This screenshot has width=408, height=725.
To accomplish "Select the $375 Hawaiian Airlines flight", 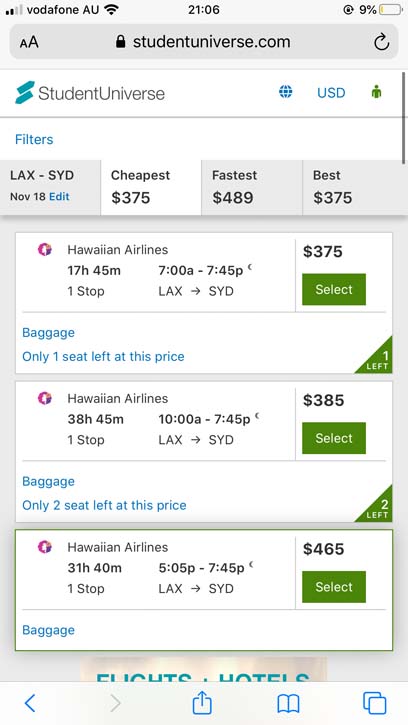I will pyautogui.click(x=334, y=289).
